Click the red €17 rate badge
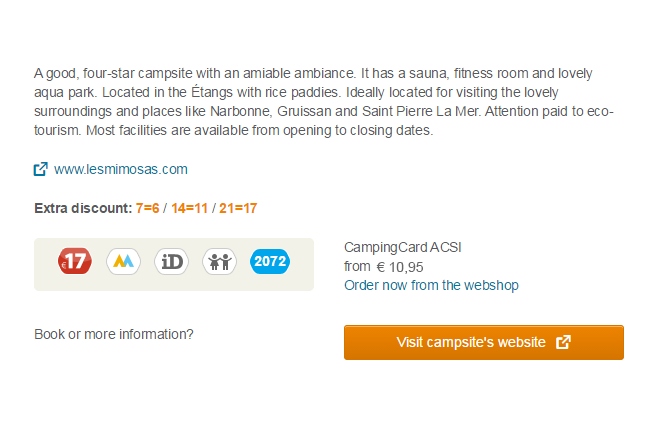The width and height of the screenshot is (657, 438). click(75, 261)
